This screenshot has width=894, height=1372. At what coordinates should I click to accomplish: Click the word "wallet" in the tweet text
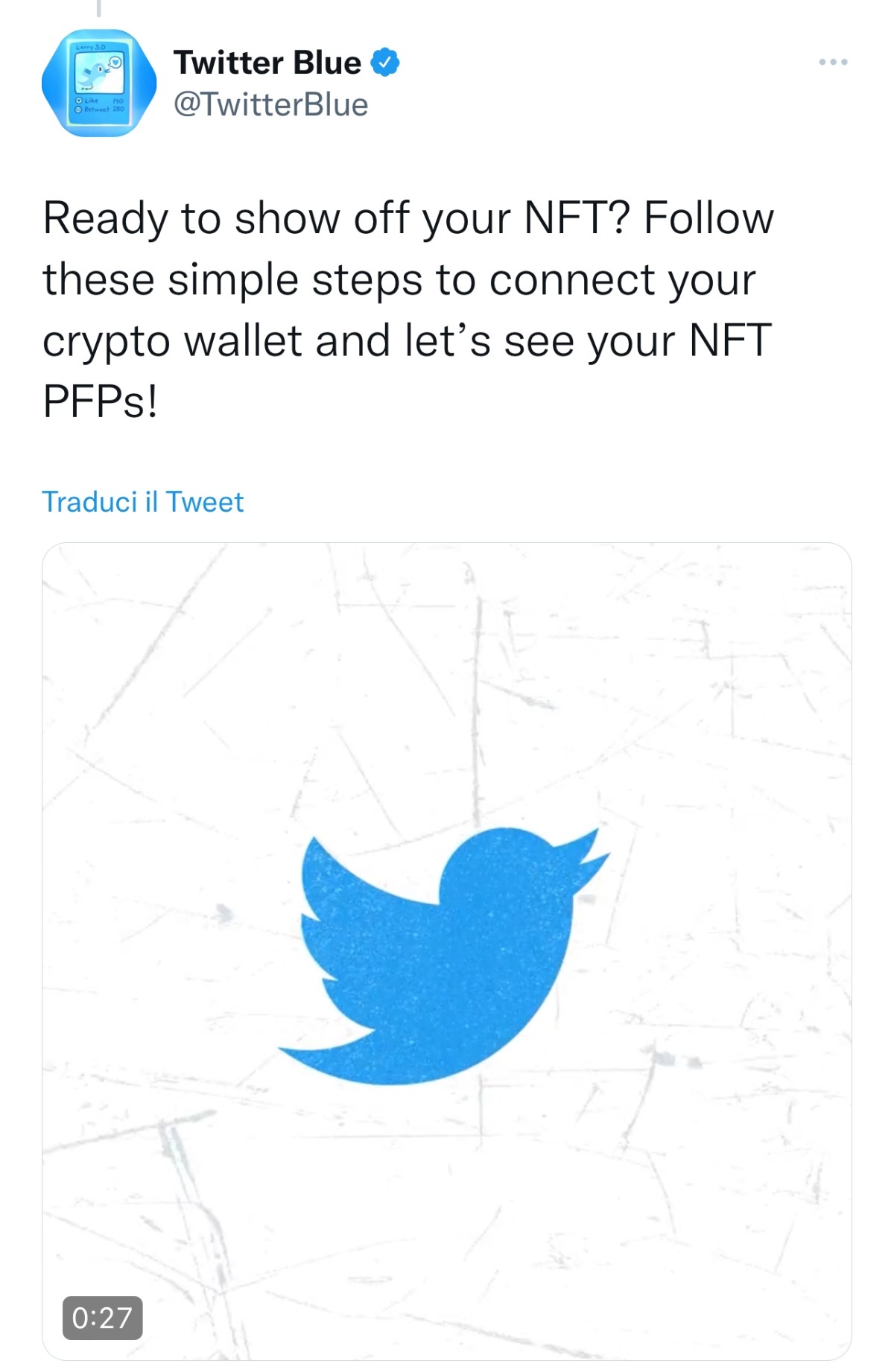243,341
